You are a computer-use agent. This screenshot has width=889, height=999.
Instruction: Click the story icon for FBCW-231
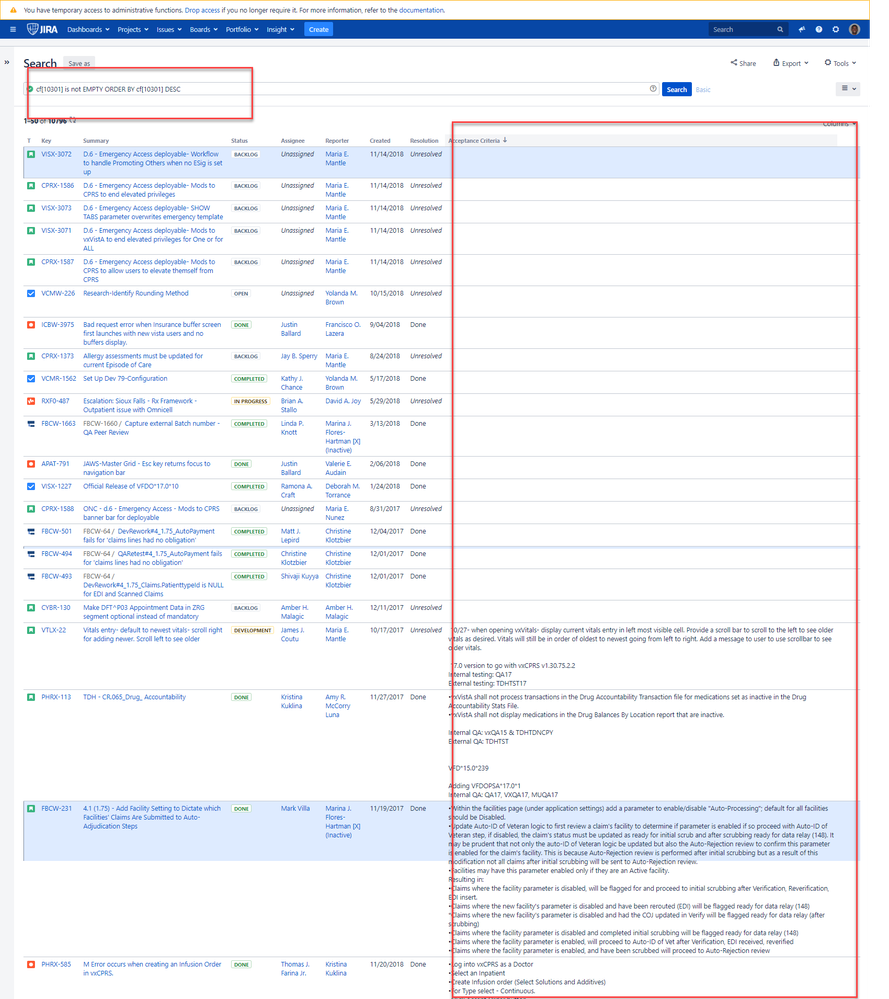(x=31, y=809)
